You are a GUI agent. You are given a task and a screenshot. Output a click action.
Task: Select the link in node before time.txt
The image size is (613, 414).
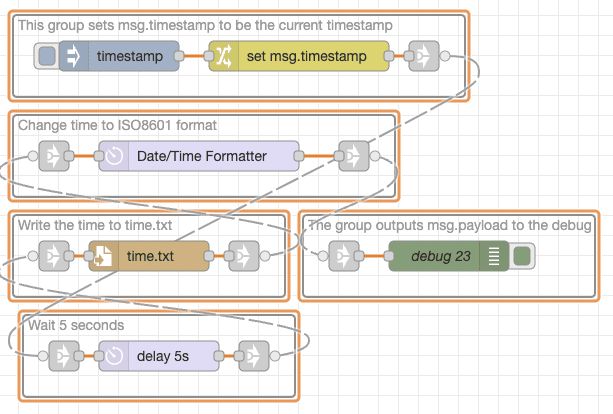tap(54, 256)
